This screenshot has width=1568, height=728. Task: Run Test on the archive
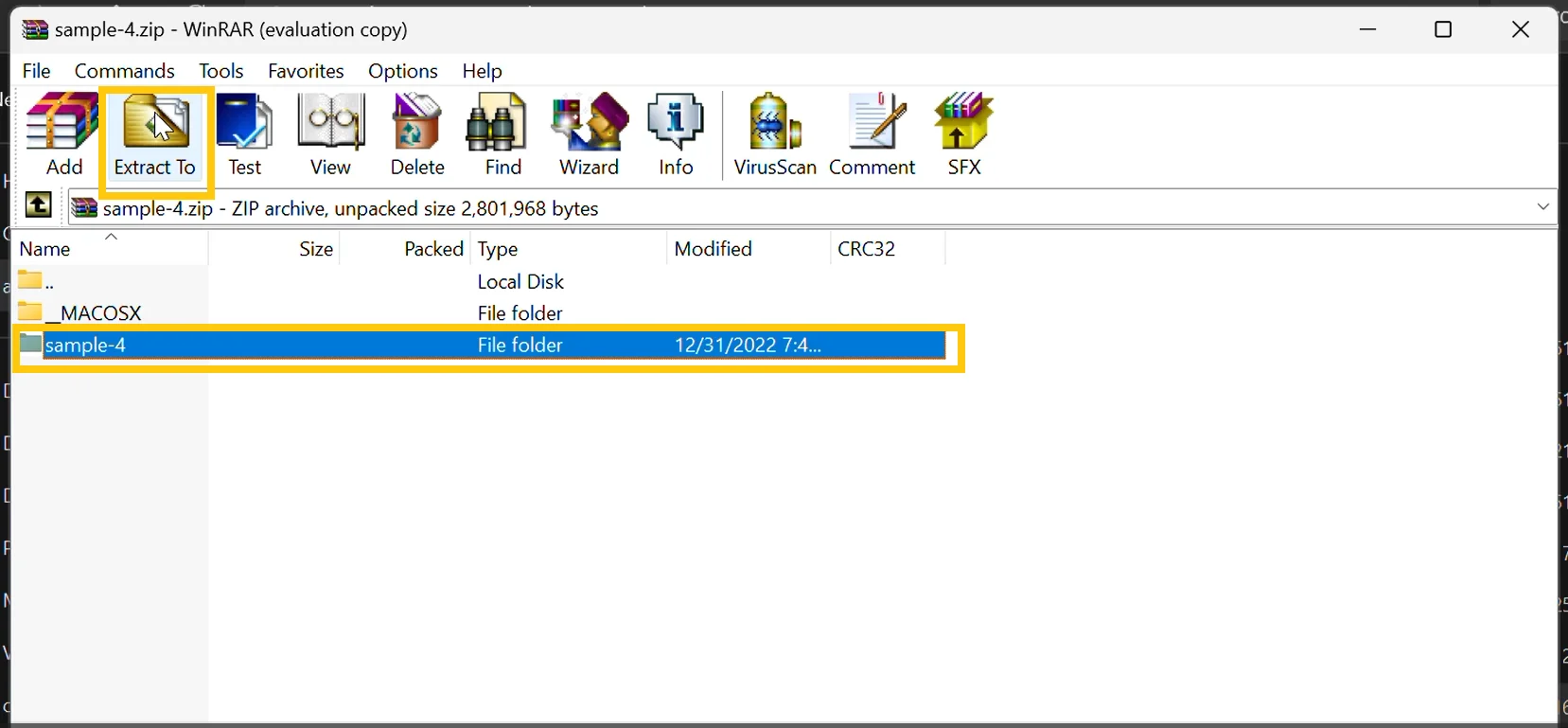click(x=245, y=134)
